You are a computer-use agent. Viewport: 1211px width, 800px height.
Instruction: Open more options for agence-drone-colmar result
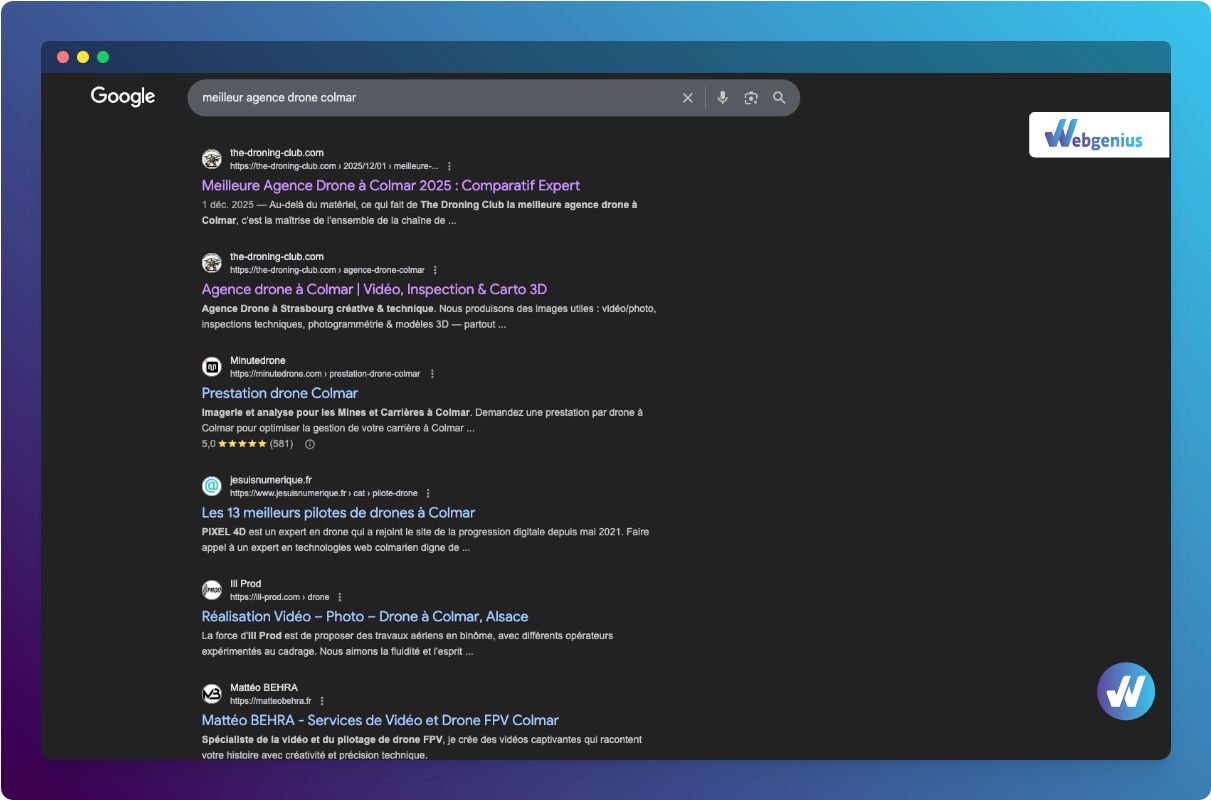coord(435,270)
